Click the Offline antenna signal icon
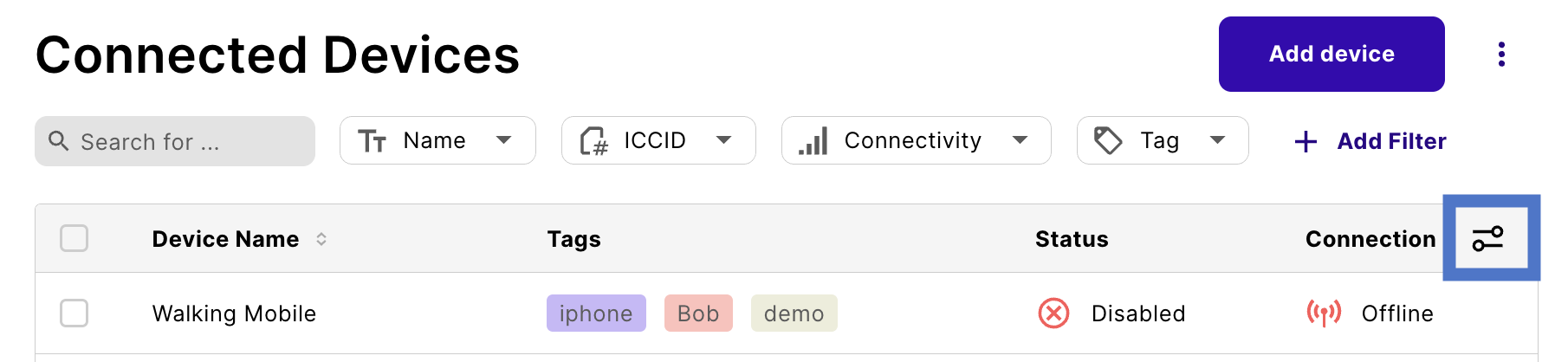The height and width of the screenshot is (362, 1568). coord(1324,313)
